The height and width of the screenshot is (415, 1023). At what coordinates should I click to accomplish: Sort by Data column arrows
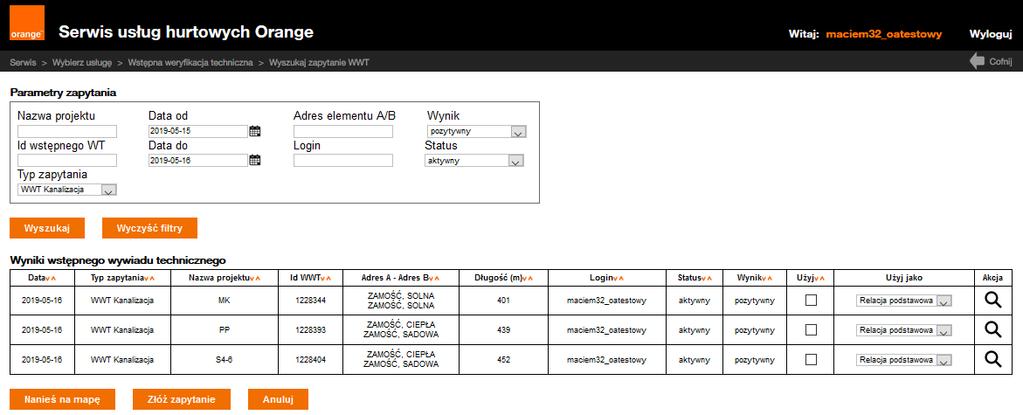click(50, 278)
